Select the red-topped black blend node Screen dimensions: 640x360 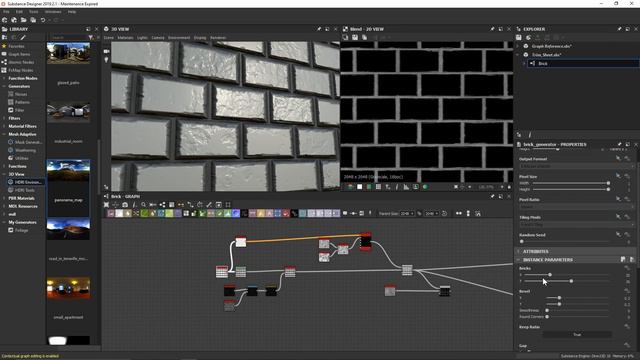coord(365,241)
